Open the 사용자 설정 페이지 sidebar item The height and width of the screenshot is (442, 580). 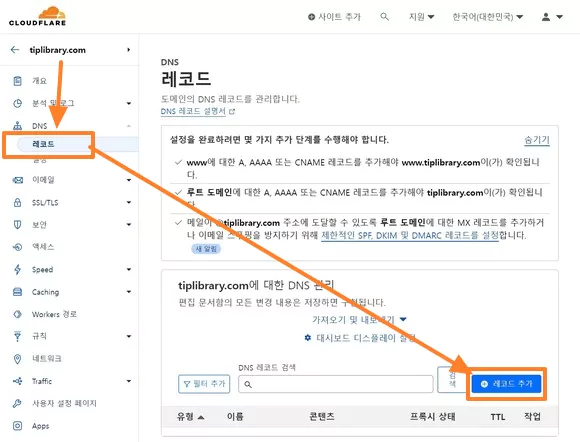click(x=64, y=403)
